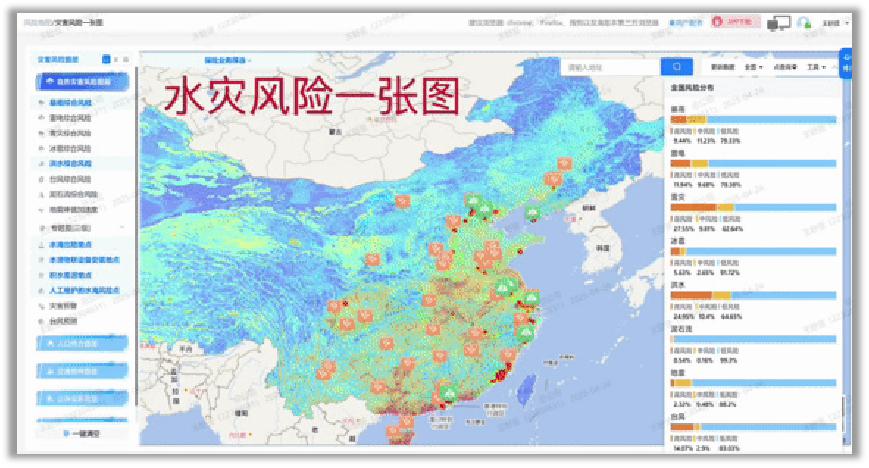Click the address search input field

coord(611,67)
